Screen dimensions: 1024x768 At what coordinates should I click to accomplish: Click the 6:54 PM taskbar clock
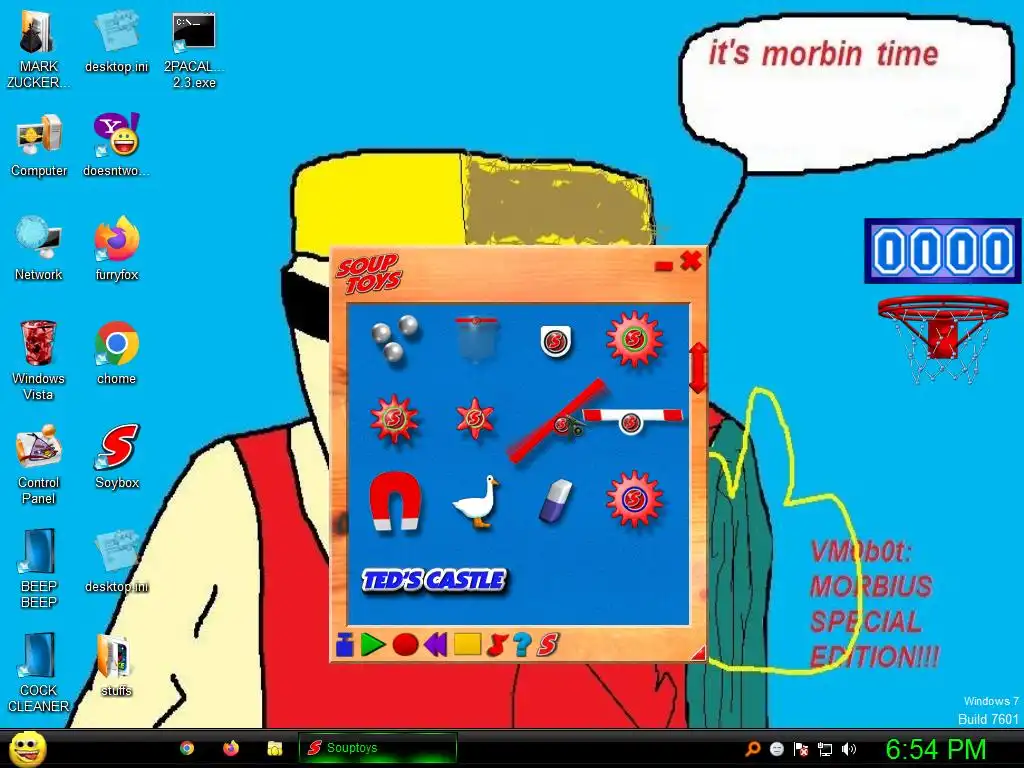pyautogui.click(x=936, y=749)
